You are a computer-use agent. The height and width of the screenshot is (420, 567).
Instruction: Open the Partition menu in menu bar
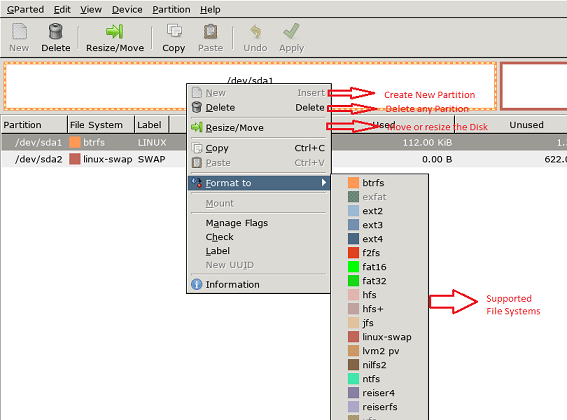click(171, 9)
